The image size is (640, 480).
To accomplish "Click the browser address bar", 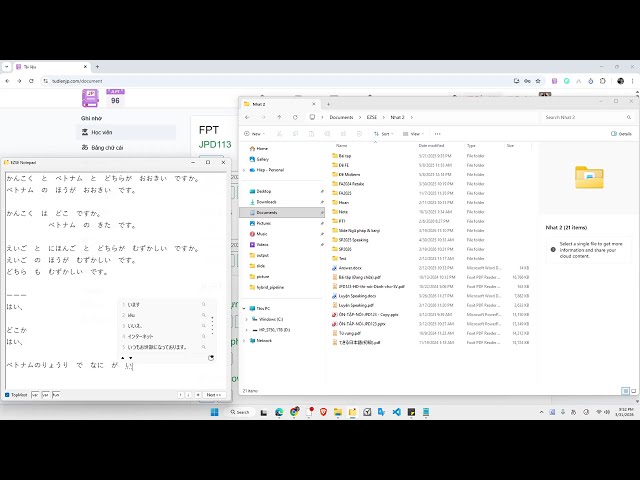I will (278, 81).
